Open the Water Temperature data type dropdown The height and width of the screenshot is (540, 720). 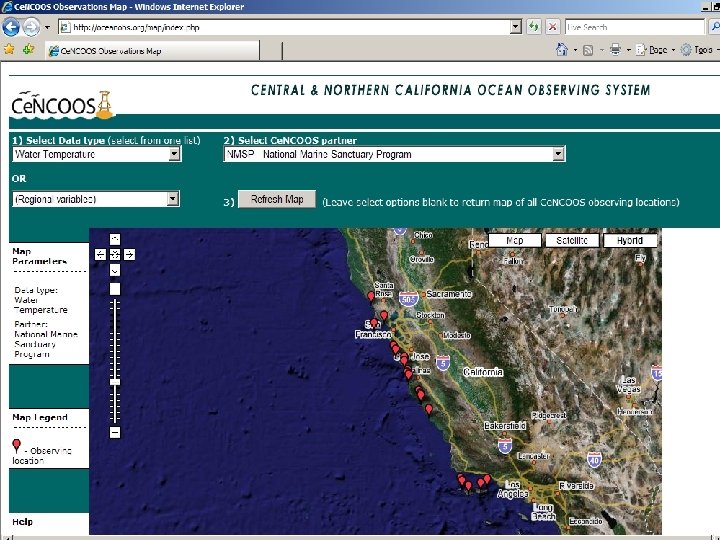(97, 154)
